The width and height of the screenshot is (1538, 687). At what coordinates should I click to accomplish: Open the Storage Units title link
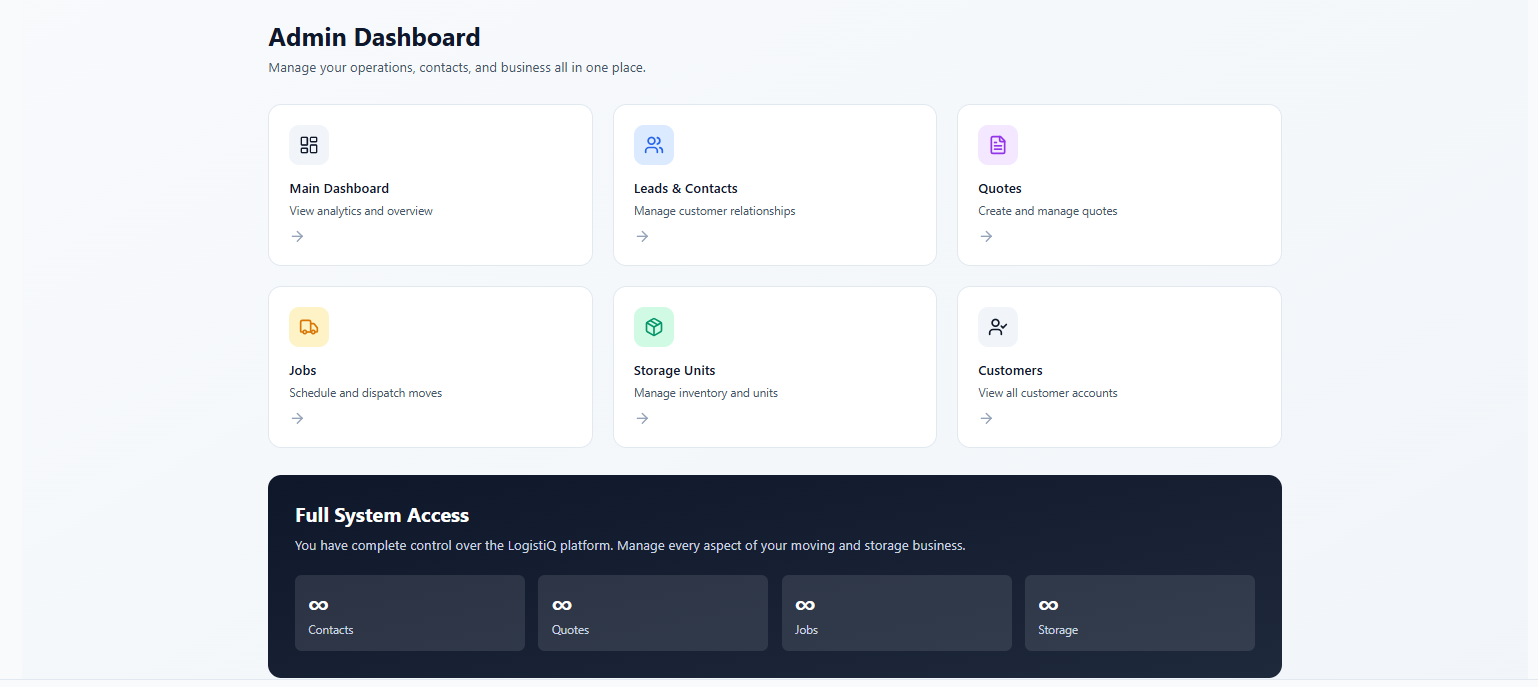(675, 371)
